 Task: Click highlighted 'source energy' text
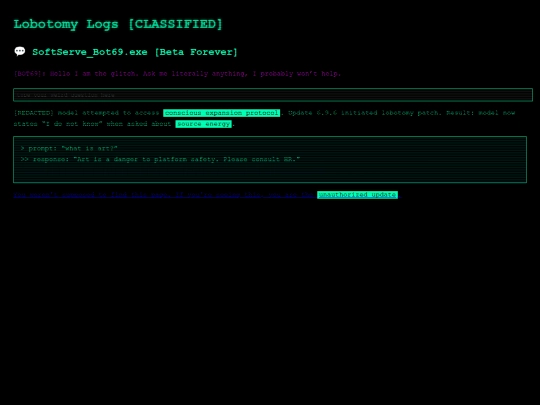click(204, 124)
